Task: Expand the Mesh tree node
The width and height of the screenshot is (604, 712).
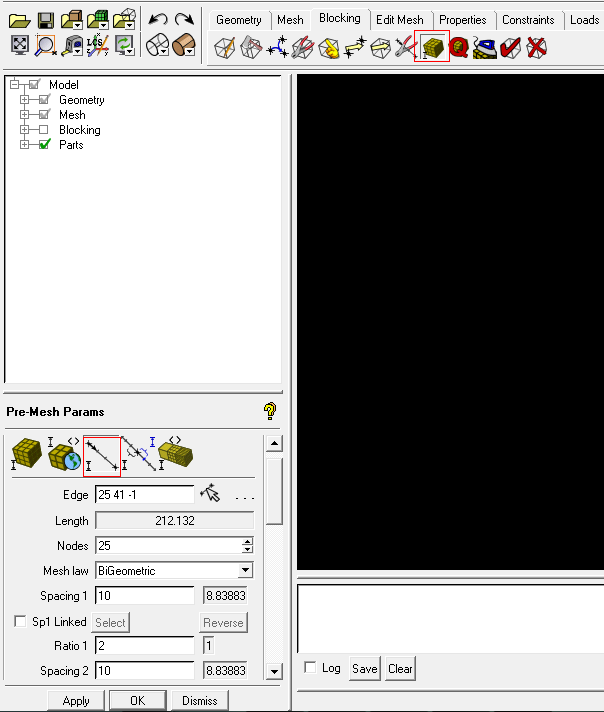Action: (25, 114)
